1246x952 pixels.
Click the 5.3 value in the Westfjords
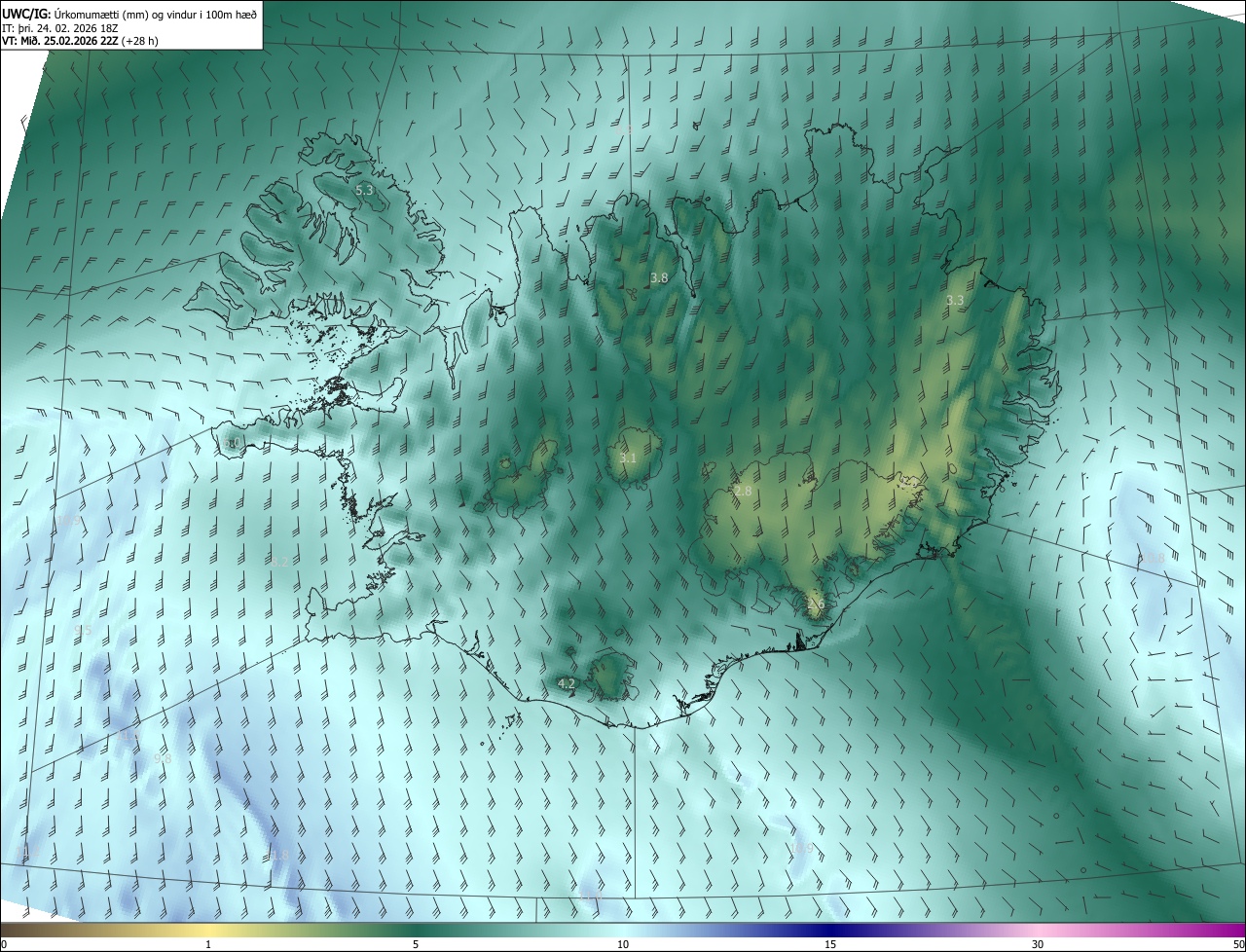point(364,191)
